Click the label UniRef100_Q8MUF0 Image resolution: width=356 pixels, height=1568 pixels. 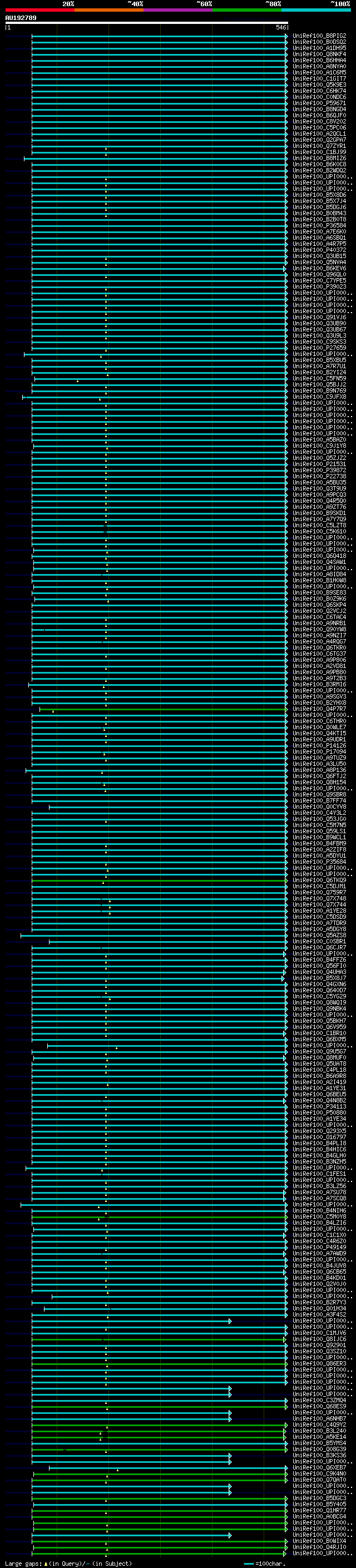(x=319, y=1058)
